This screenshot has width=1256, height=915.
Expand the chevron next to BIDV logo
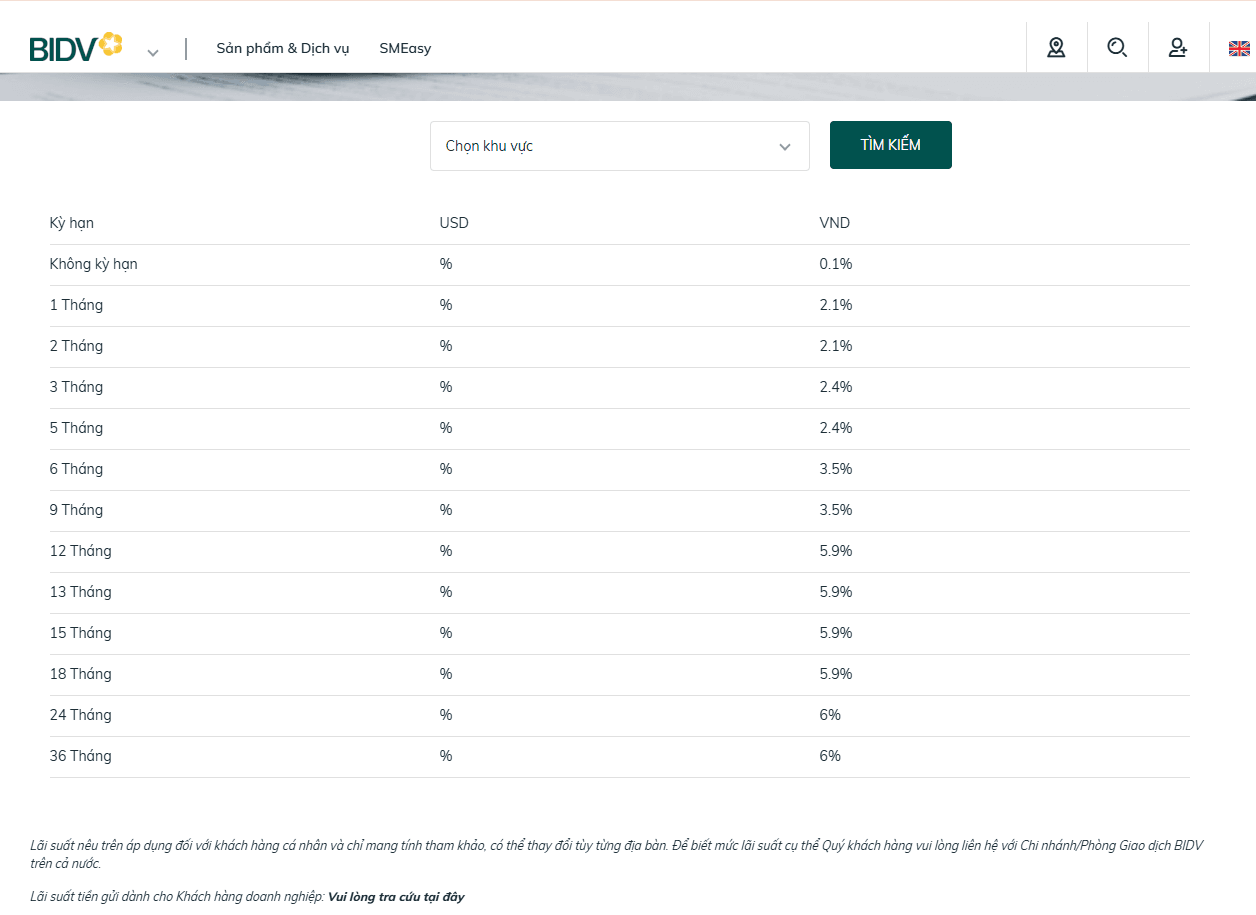(x=153, y=52)
